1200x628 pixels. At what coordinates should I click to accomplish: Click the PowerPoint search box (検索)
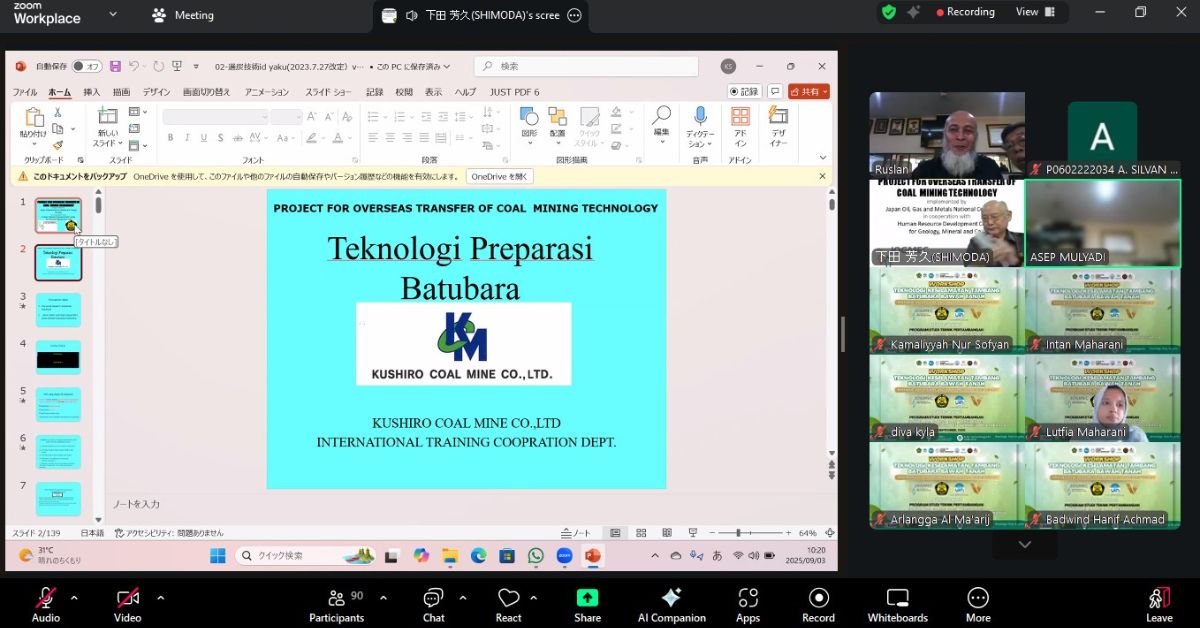586,66
